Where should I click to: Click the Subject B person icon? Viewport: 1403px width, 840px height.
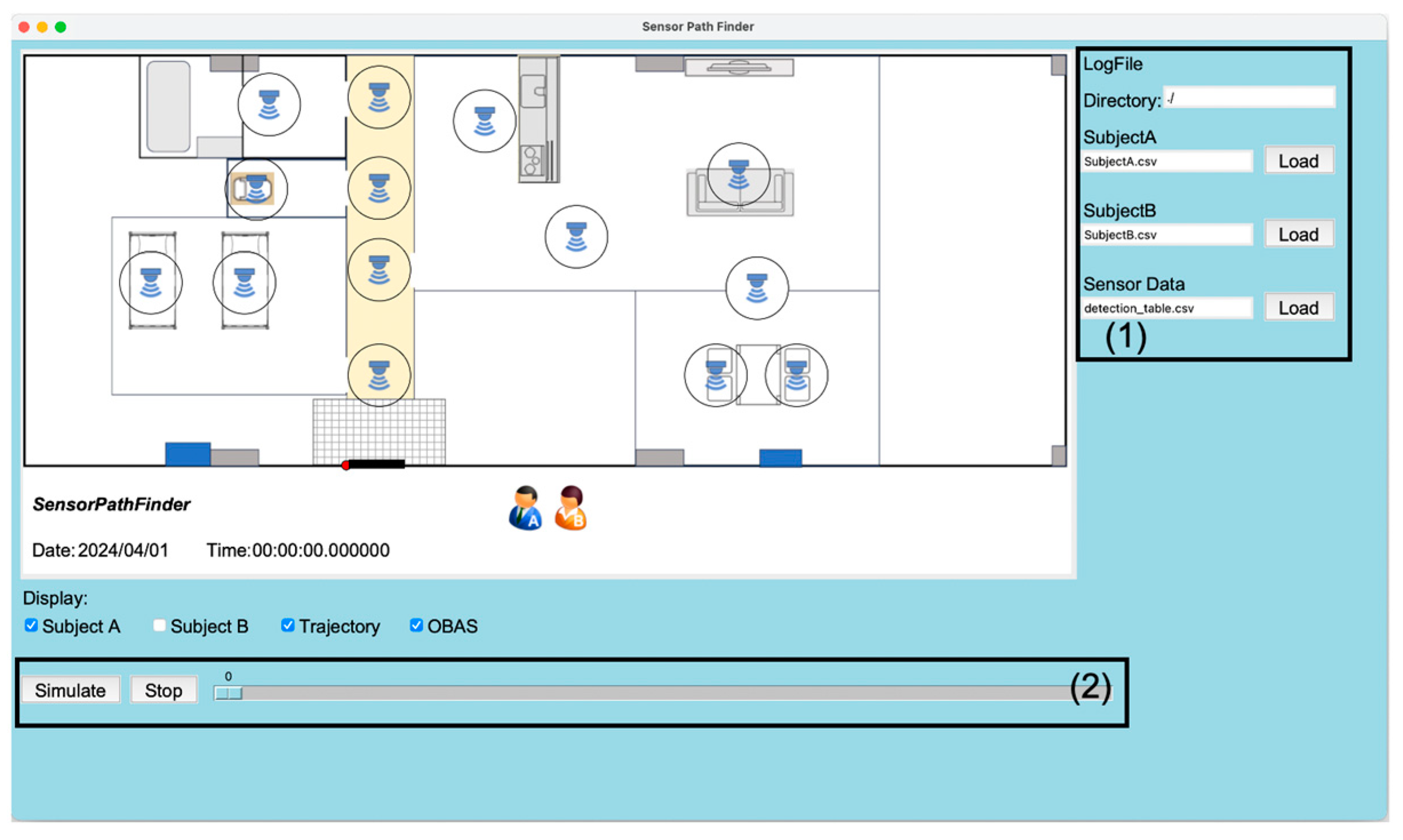coord(570,508)
